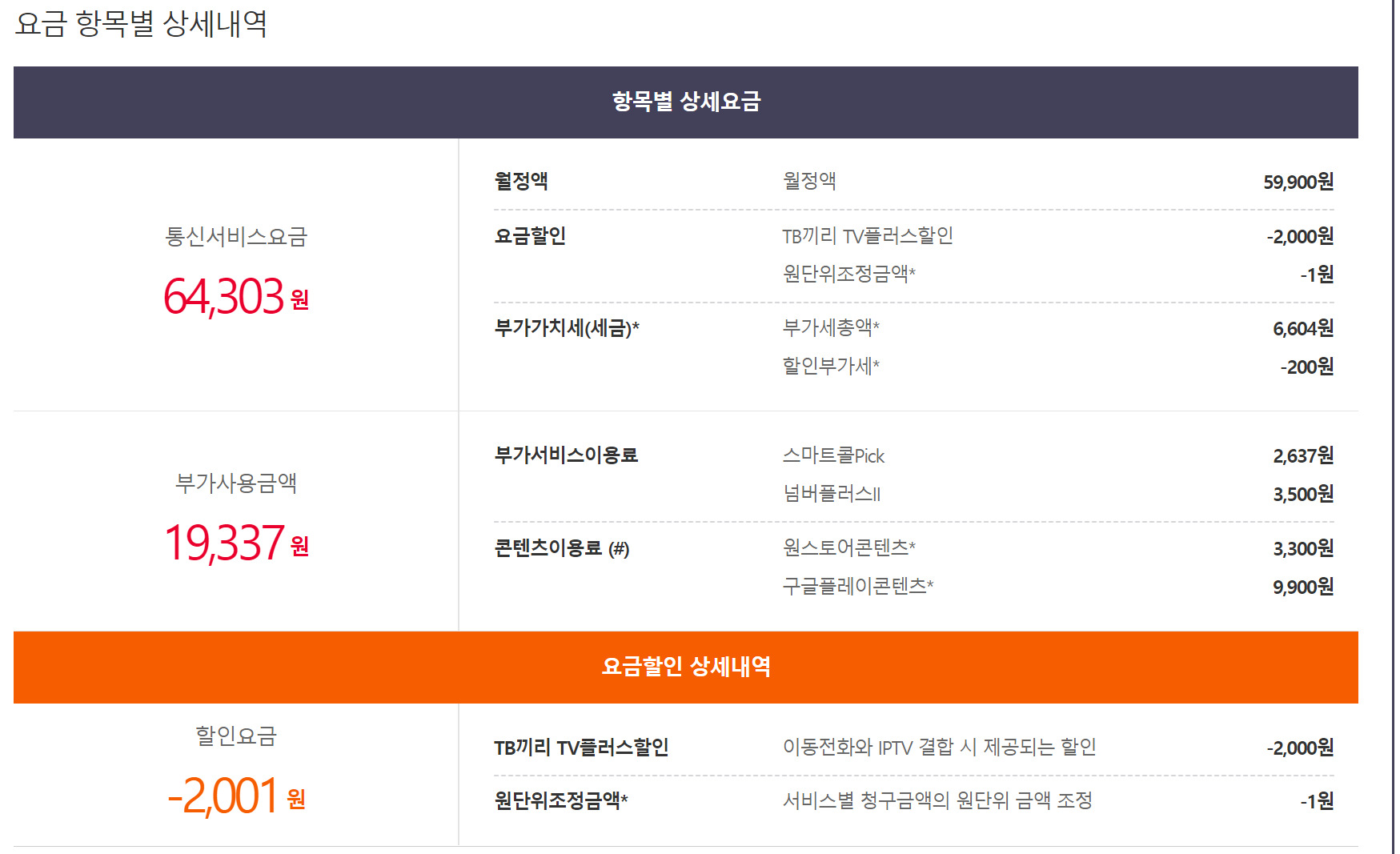Open the 구글플레이콘텐츠* item
This screenshot has height=854, width=1400.
pos(857,586)
